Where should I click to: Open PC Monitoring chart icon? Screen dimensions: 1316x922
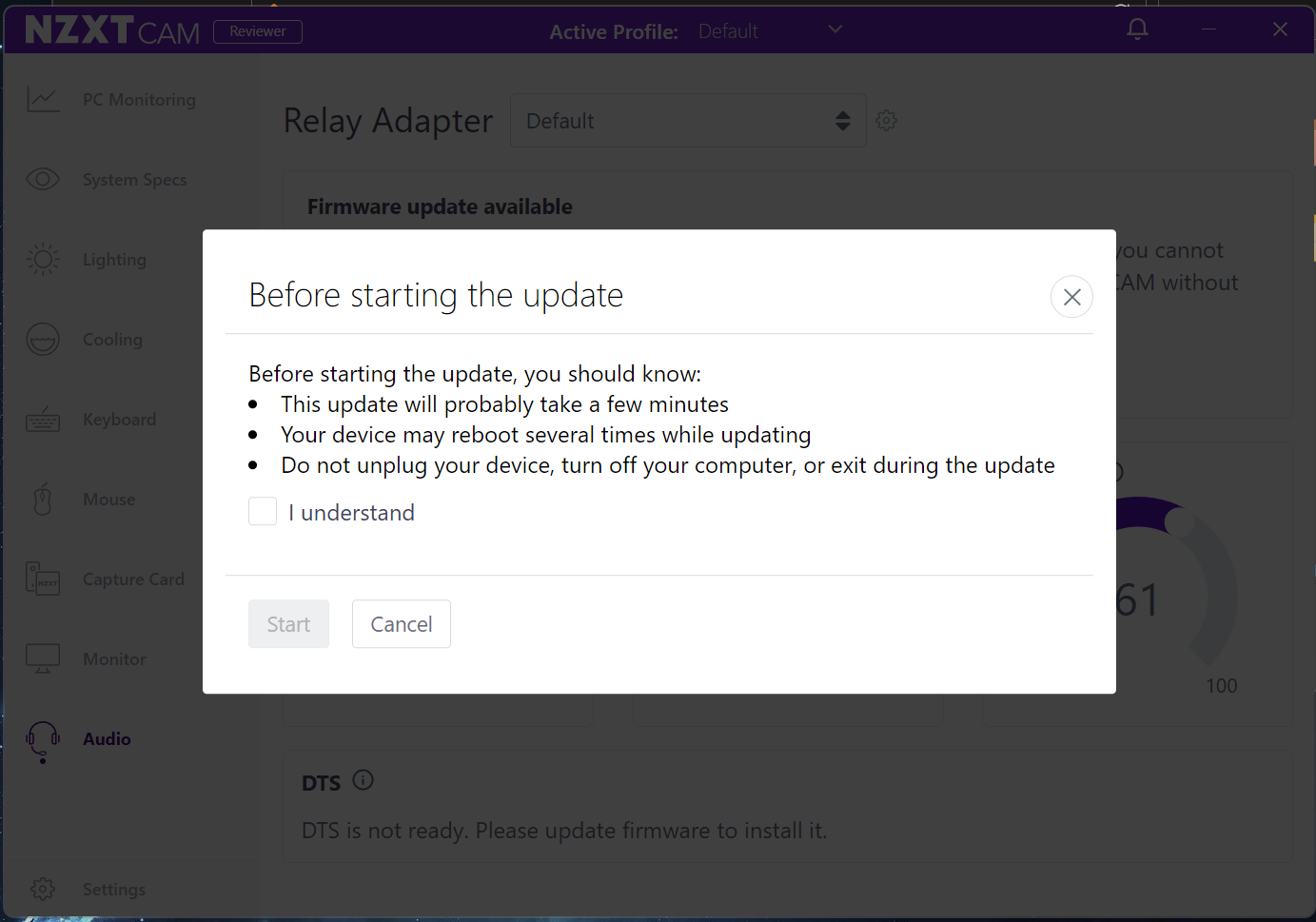tap(43, 99)
